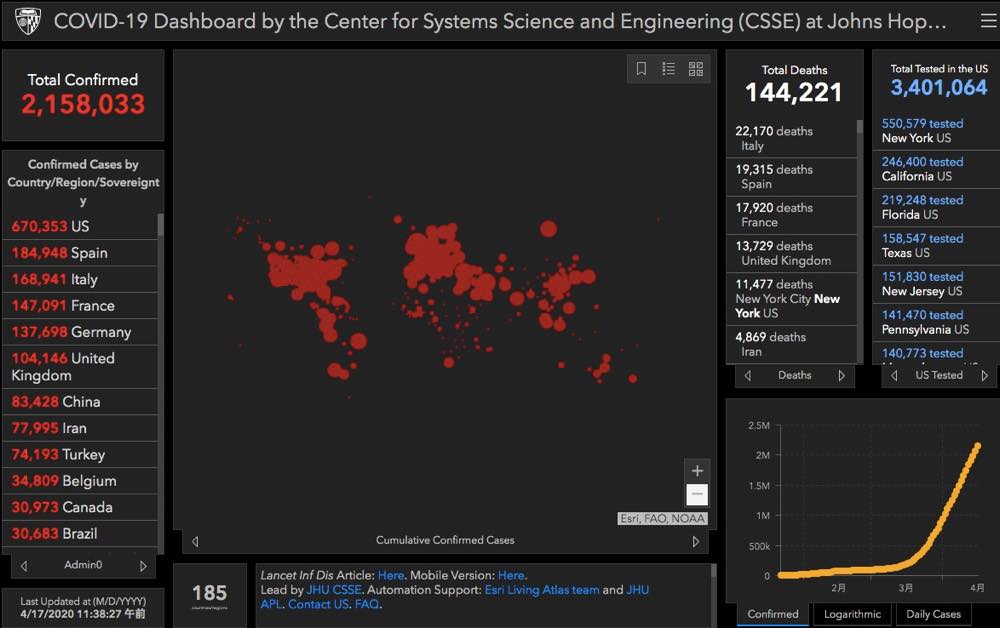Zoom out the map with minus button
Viewport: 1000px width, 628px height.
[x=697, y=494]
